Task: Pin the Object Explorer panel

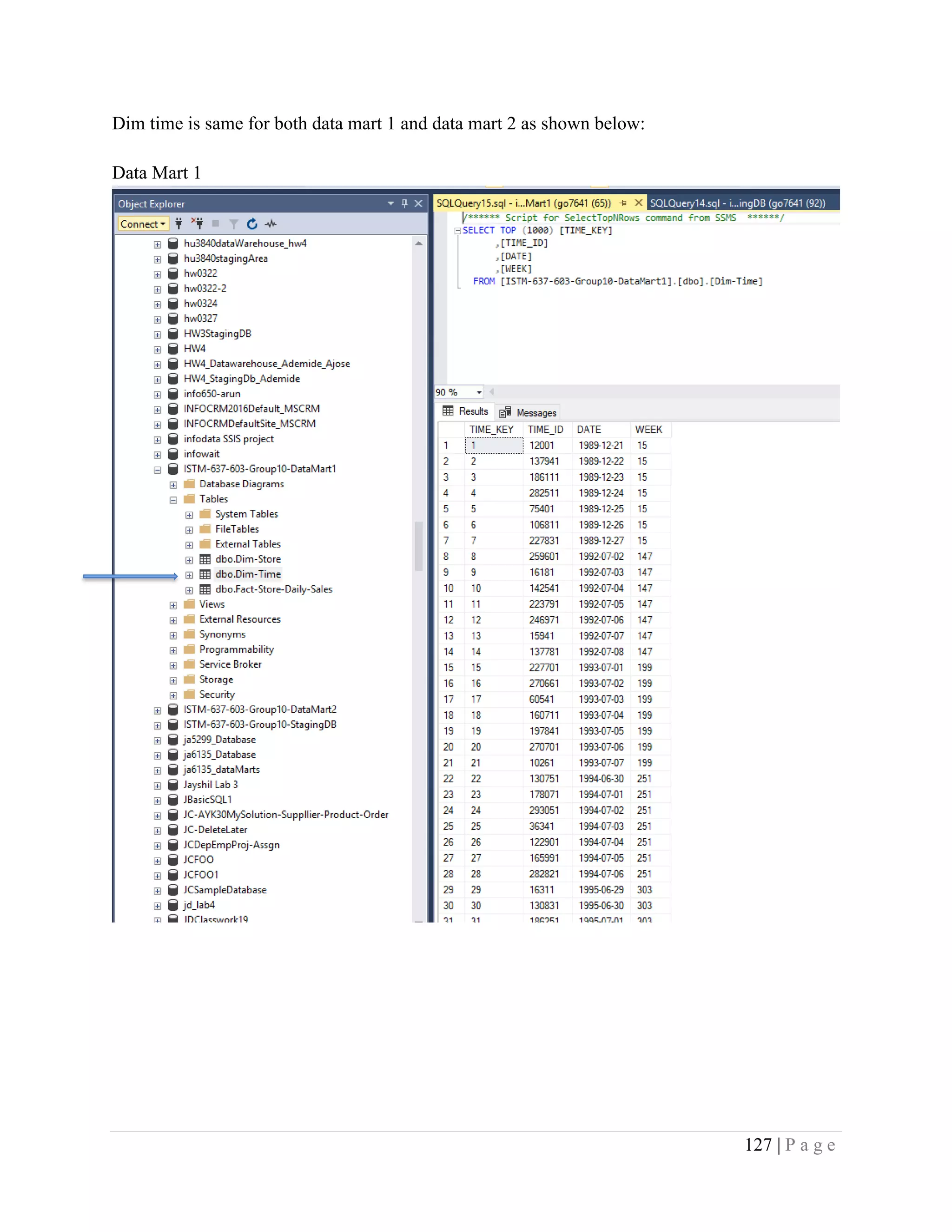Action: tap(404, 204)
